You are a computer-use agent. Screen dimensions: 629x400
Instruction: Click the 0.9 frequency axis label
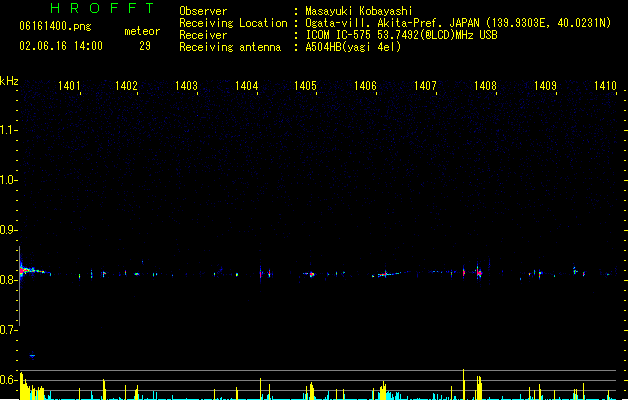8,230
